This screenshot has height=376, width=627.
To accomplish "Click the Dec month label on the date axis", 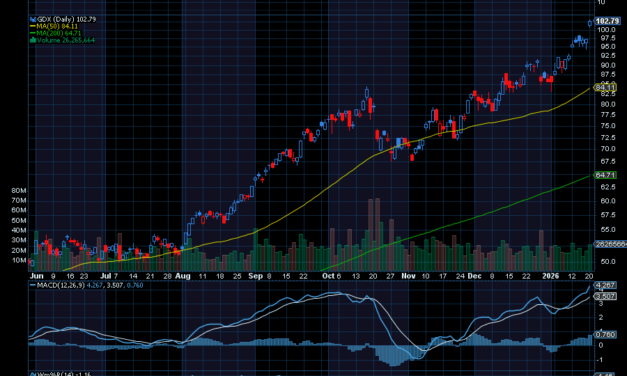I will [474, 276].
